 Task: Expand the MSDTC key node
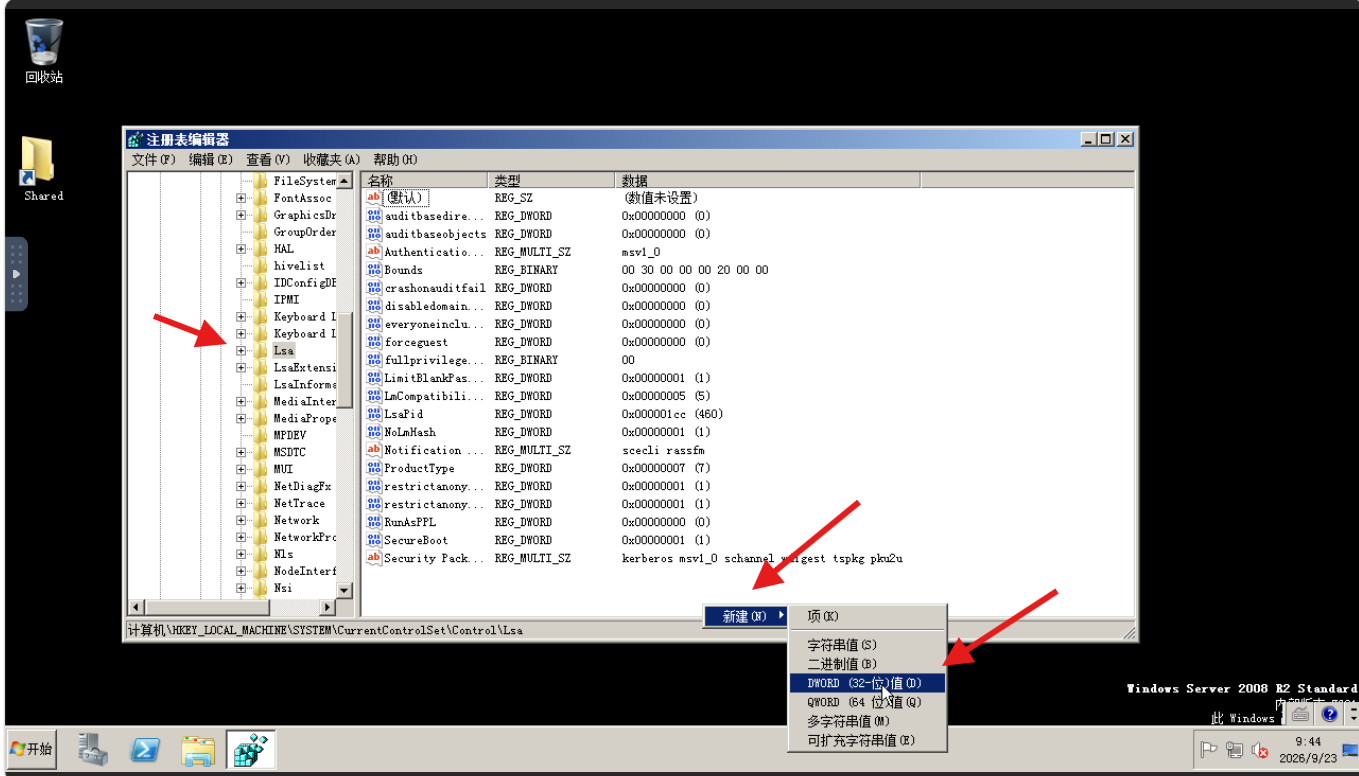click(241, 452)
